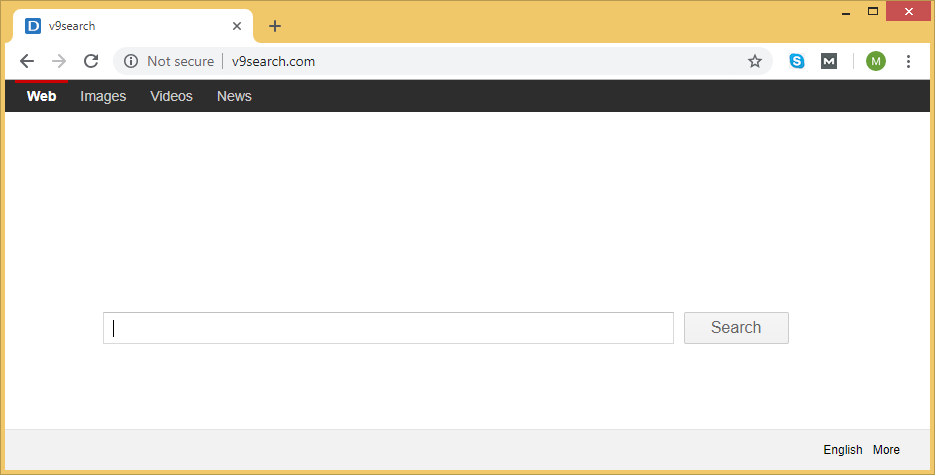This screenshot has width=935, height=475.
Task: Open the Skype extension icon
Action: 797,61
